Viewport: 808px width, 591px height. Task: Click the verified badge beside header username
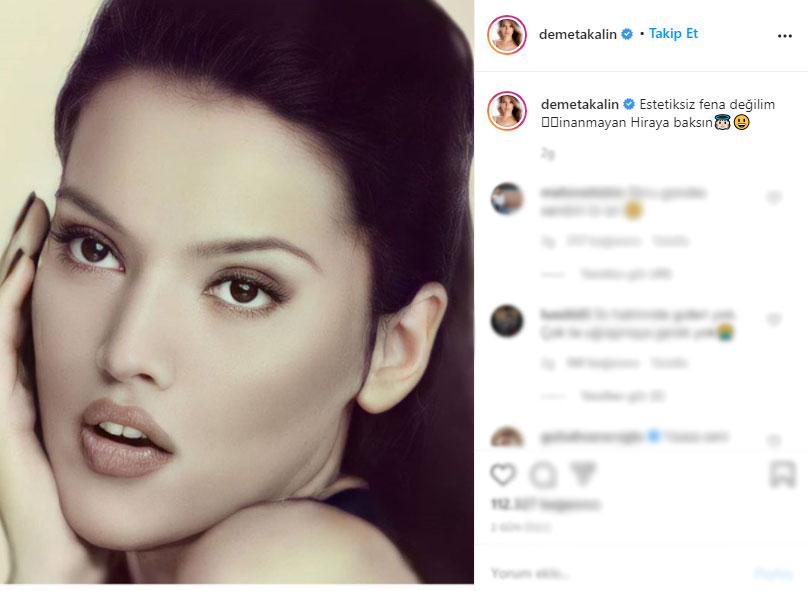coord(627,34)
